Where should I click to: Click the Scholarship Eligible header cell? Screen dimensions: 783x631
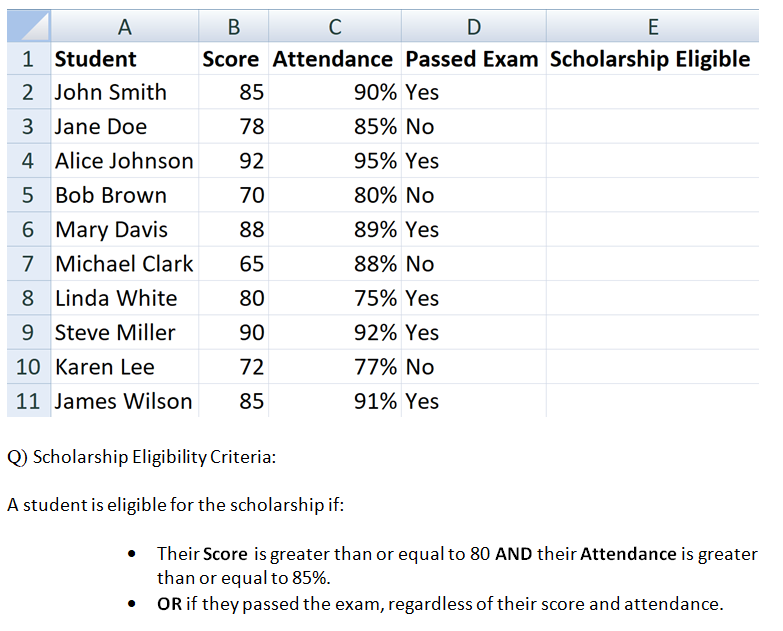pyautogui.click(x=652, y=59)
